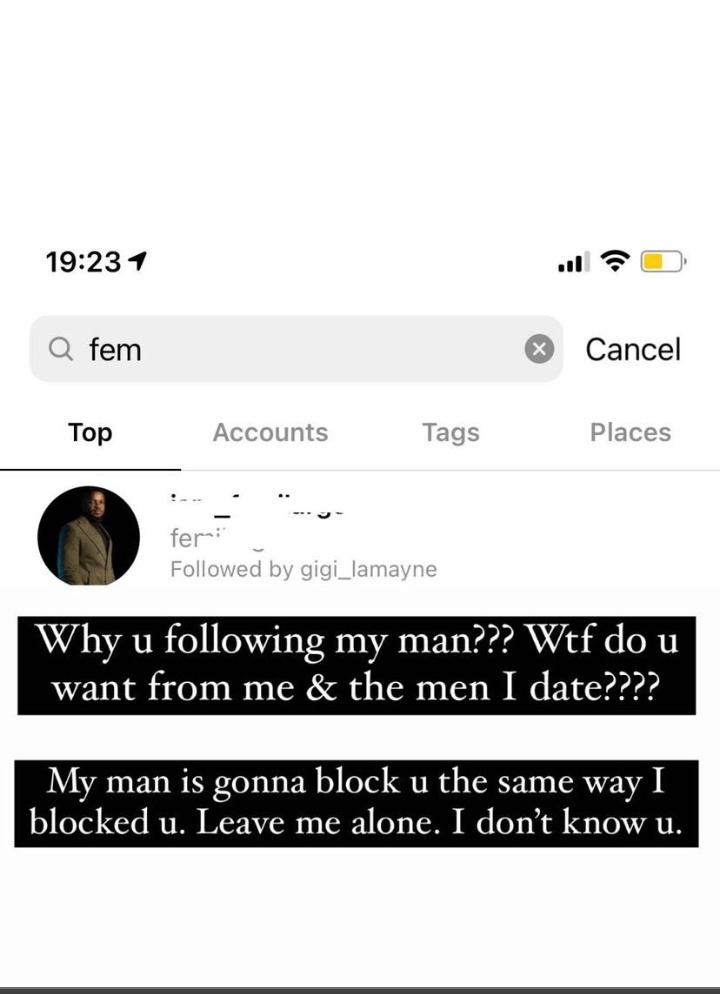Tap the 19:23 clock in status bar
720x994 pixels.
coord(83,261)
